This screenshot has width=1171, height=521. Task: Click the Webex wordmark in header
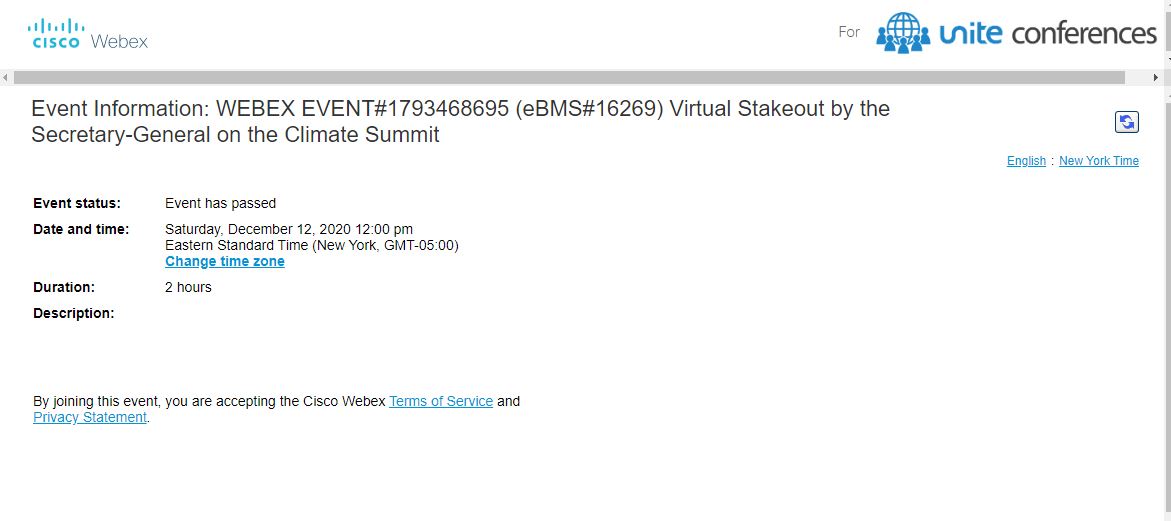pyautogui.click(x=119, y=41)
